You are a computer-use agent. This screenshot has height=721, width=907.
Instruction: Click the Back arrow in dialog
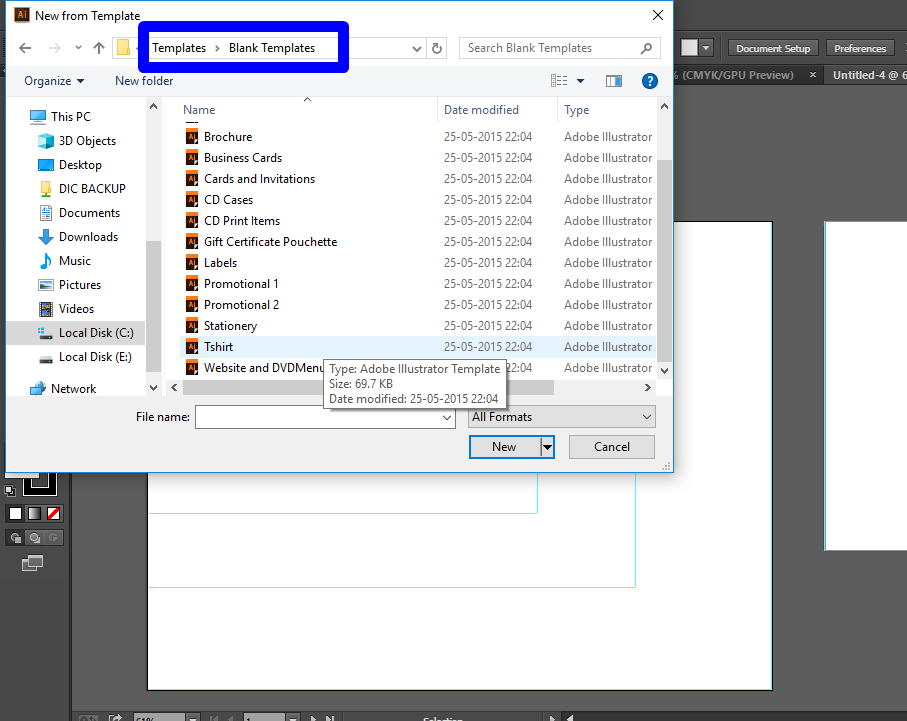coord(25,48)
